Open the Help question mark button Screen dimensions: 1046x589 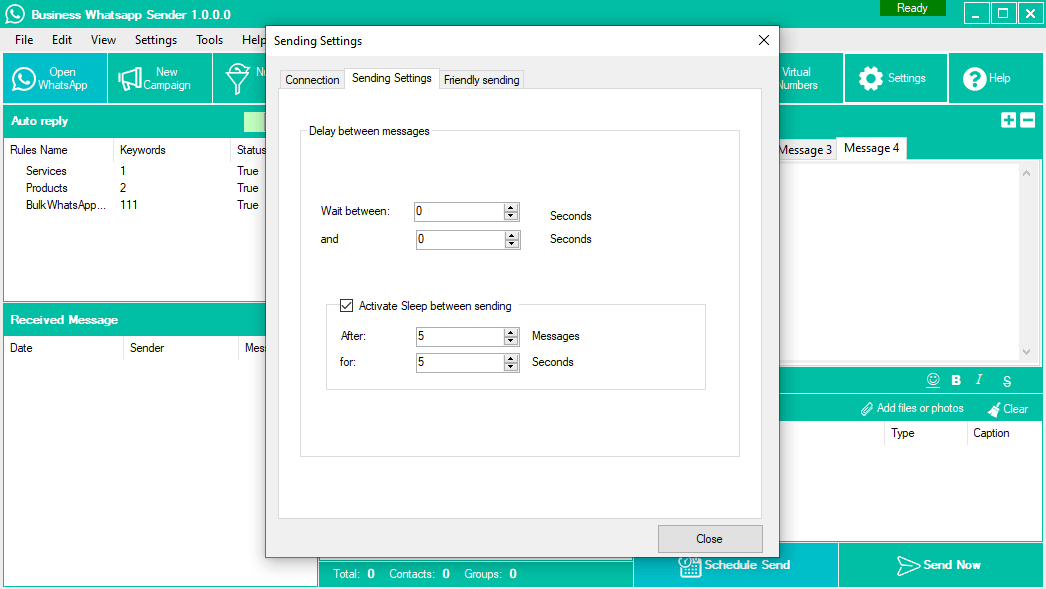pyautogui.click(x=996, y=79)
